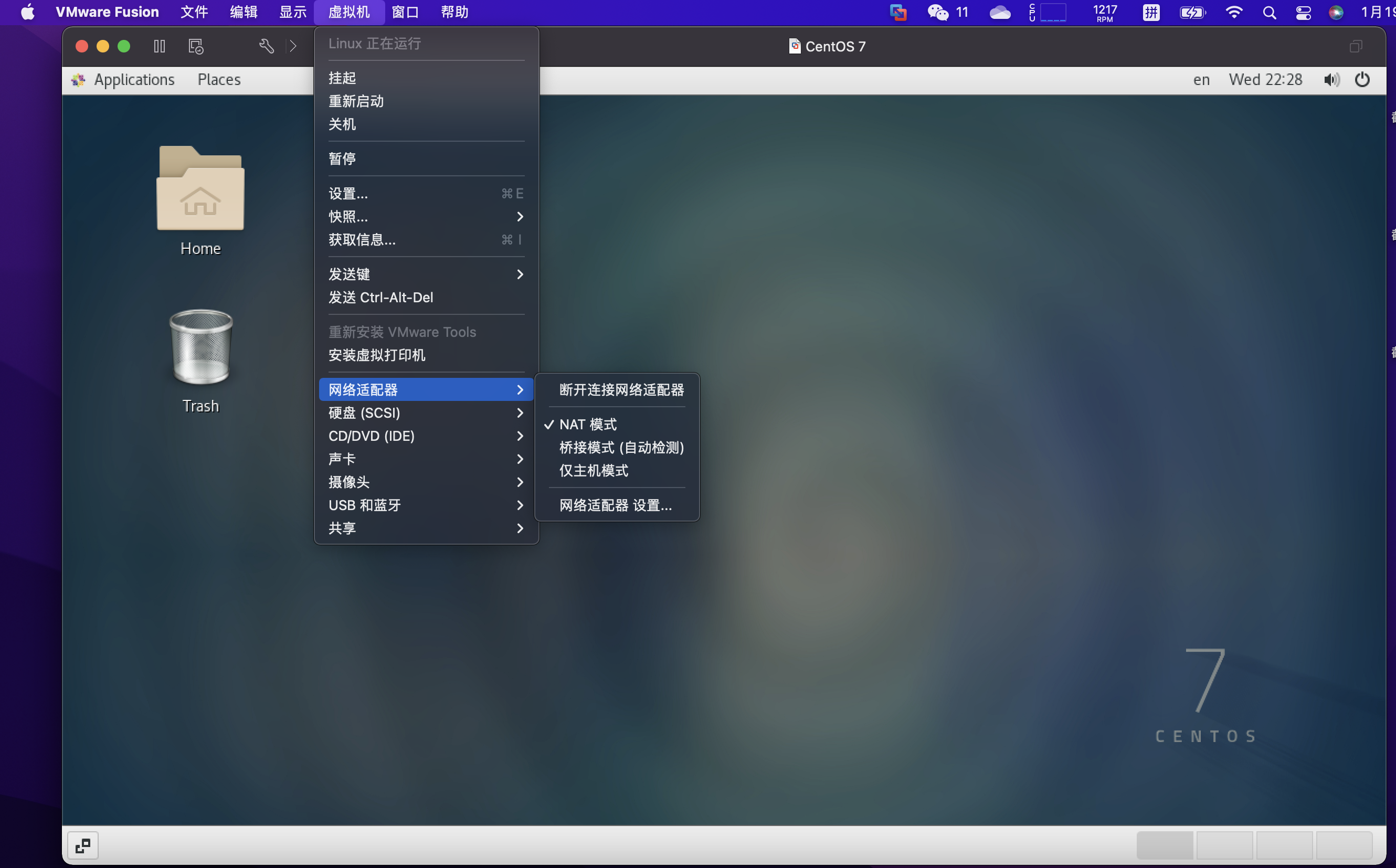Click the pause VM toolbar icon
This screenshot has width=1396, height=868.
coord(160,46)
